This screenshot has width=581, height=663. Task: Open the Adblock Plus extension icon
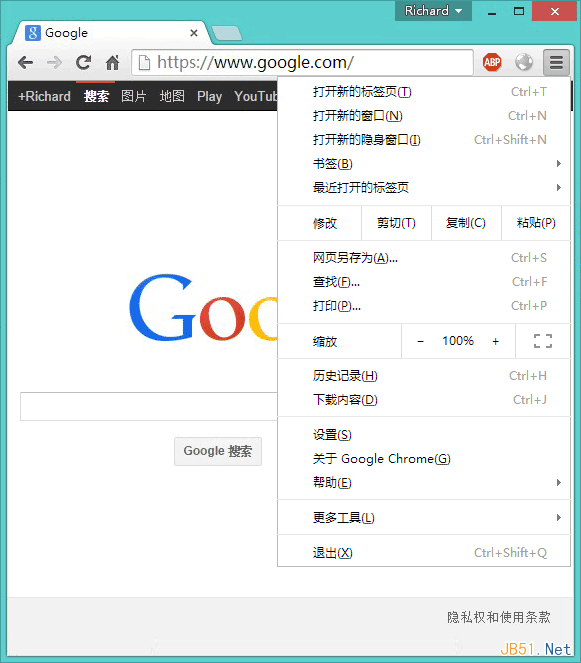coord(492,63)
